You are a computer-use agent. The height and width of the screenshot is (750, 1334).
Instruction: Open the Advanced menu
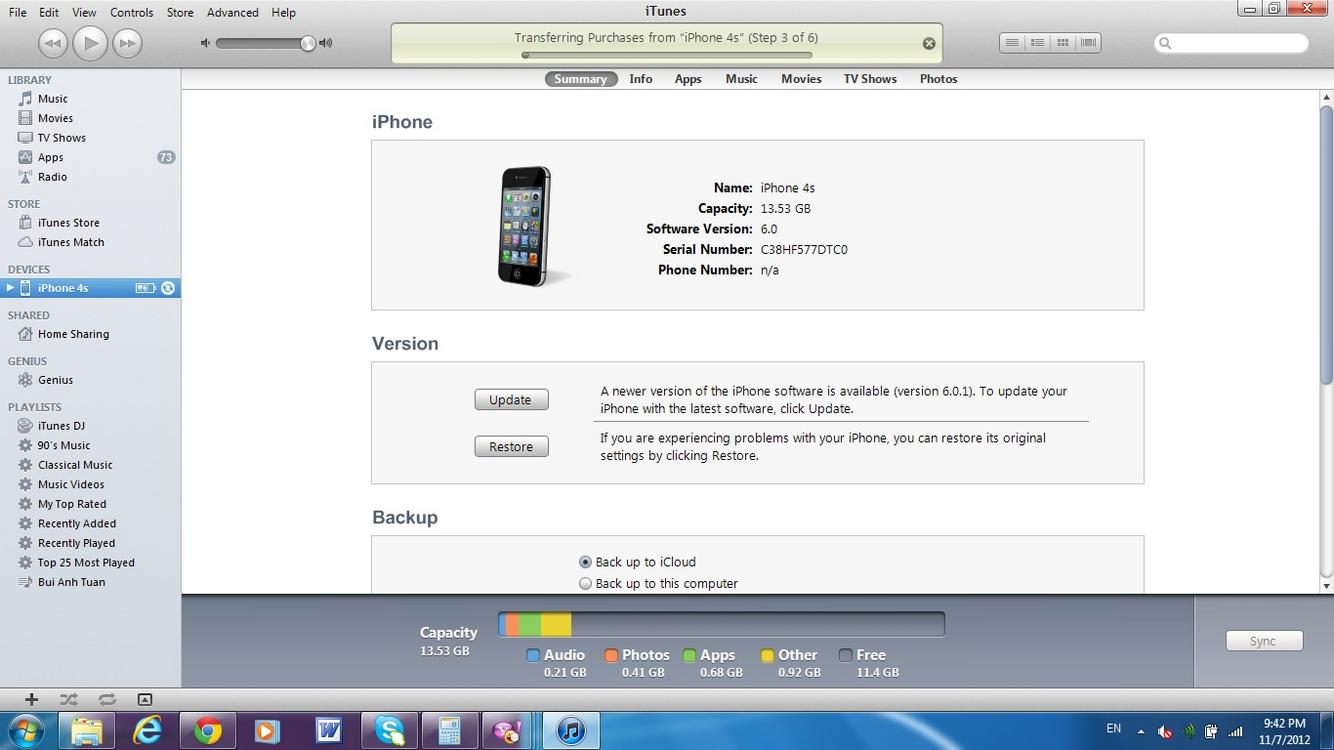[x=233, y=12]
